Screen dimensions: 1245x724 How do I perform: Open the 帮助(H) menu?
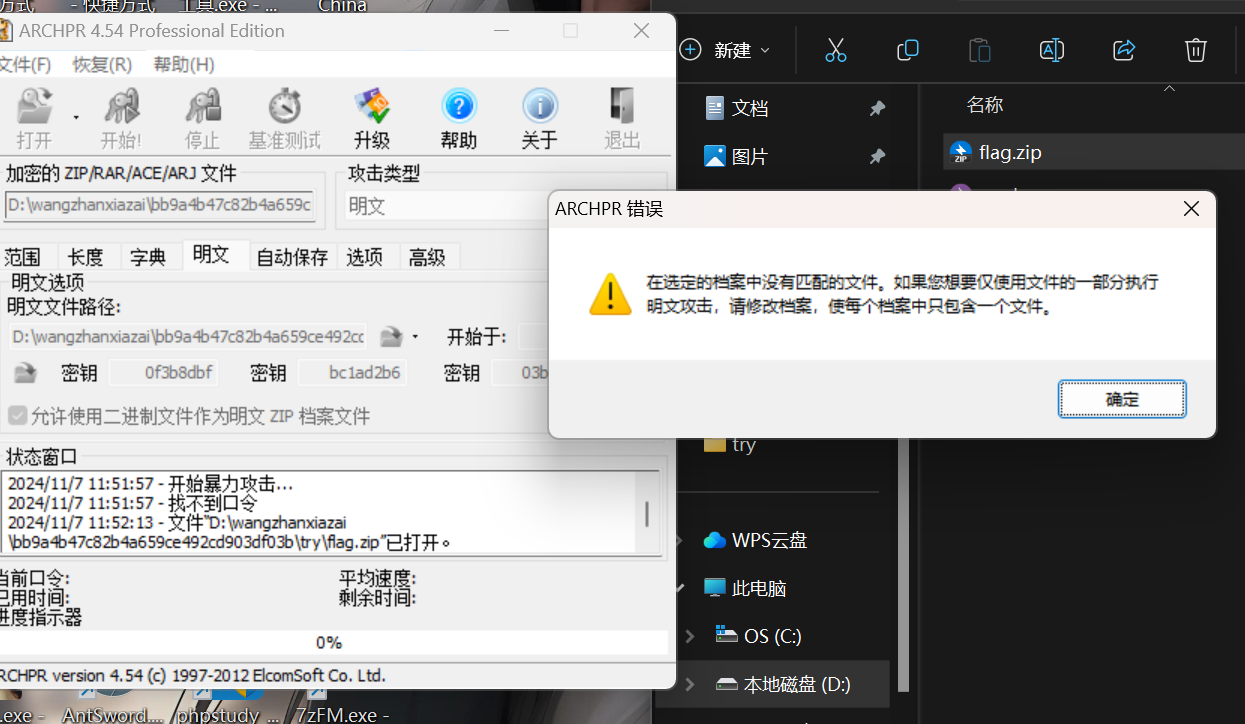(x=184, y=65)
